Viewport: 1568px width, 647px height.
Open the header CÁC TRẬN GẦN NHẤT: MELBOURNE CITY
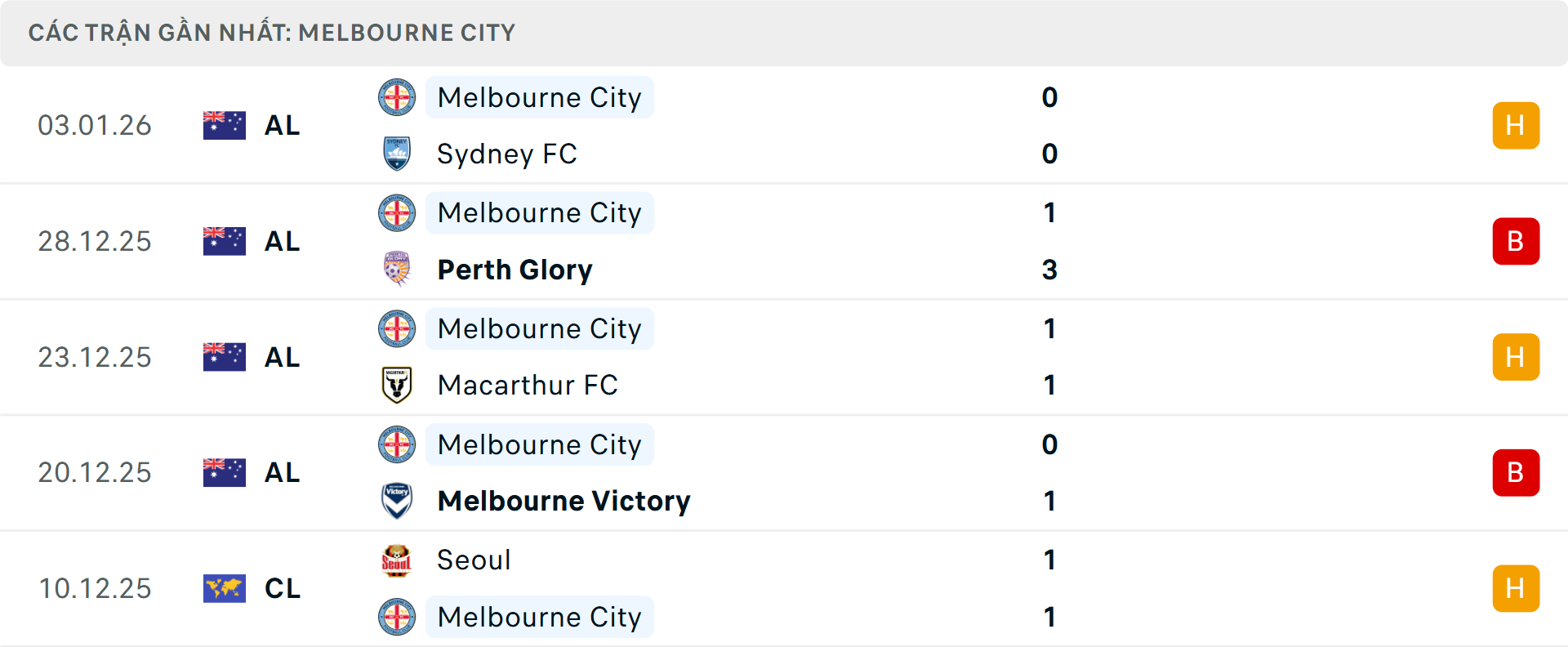(x=272, y=33)
